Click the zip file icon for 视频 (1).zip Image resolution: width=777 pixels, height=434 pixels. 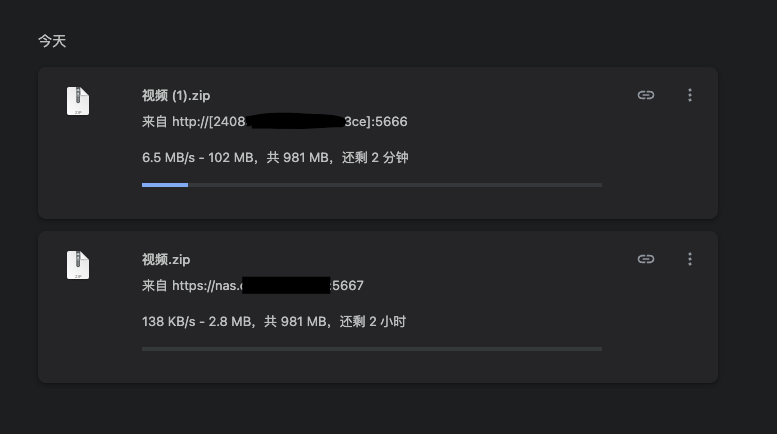[78, 101]
